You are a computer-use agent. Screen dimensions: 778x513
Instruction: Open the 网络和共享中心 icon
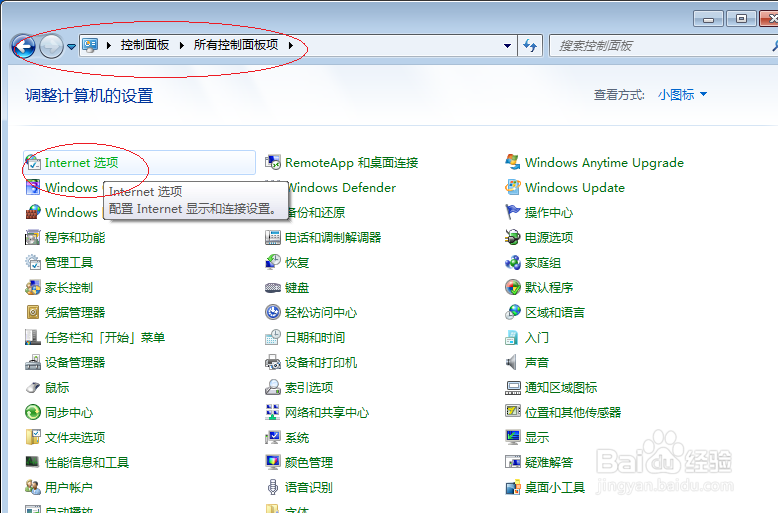click(x=273, y=412)
